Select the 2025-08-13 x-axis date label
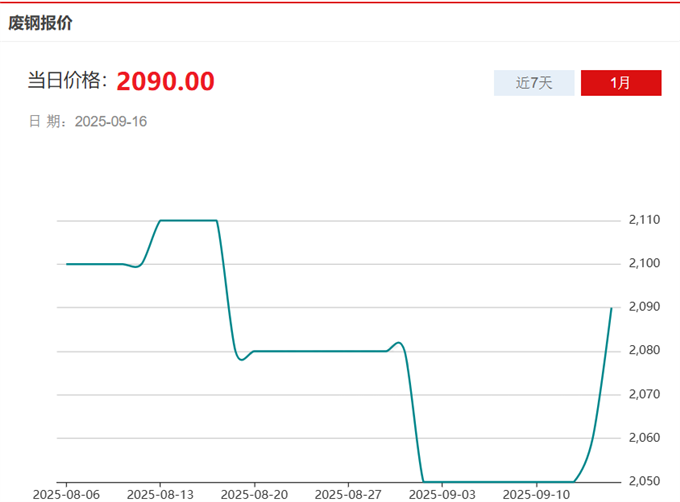Screen dimensions: 680x502 click(160, 494)
